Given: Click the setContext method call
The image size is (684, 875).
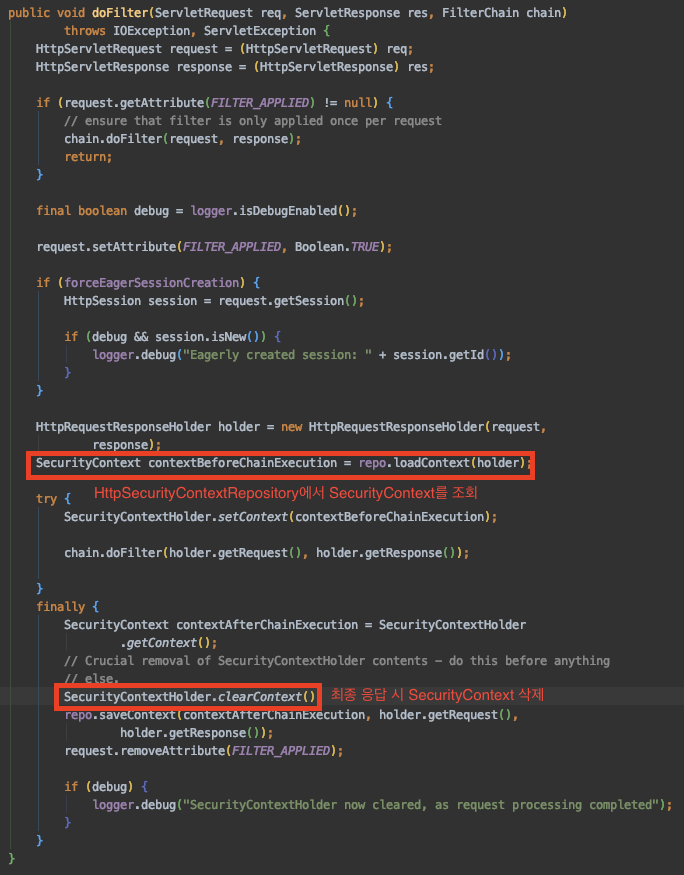Looking at the screenshot, I should click(253, 517).
